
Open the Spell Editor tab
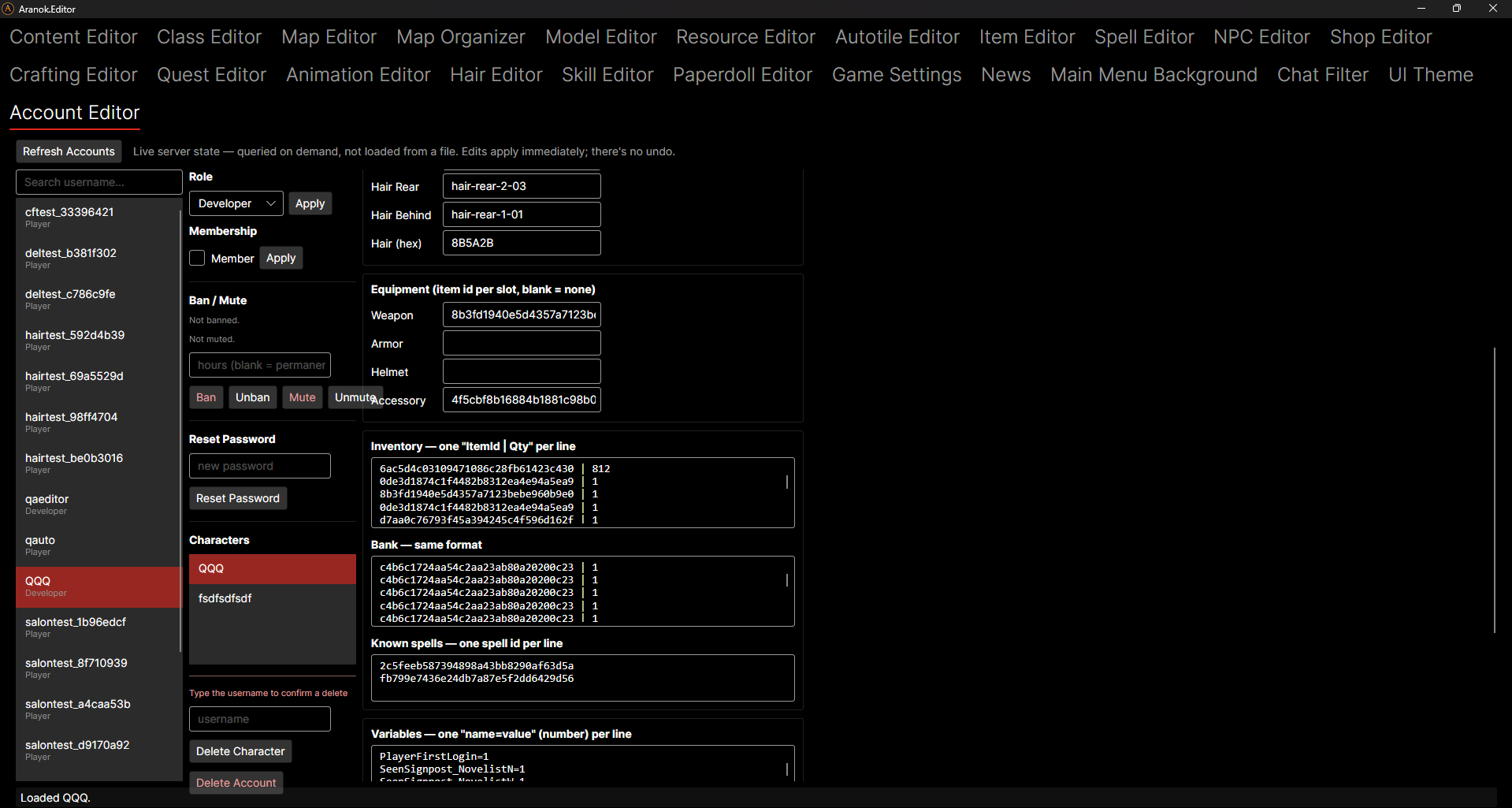(x=1144, y=37)
